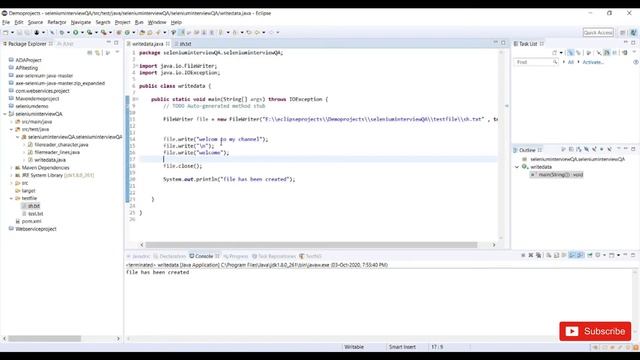
Task: Toggle Scroll Lock in Console toolbar
Action: (x=556, y=255)
